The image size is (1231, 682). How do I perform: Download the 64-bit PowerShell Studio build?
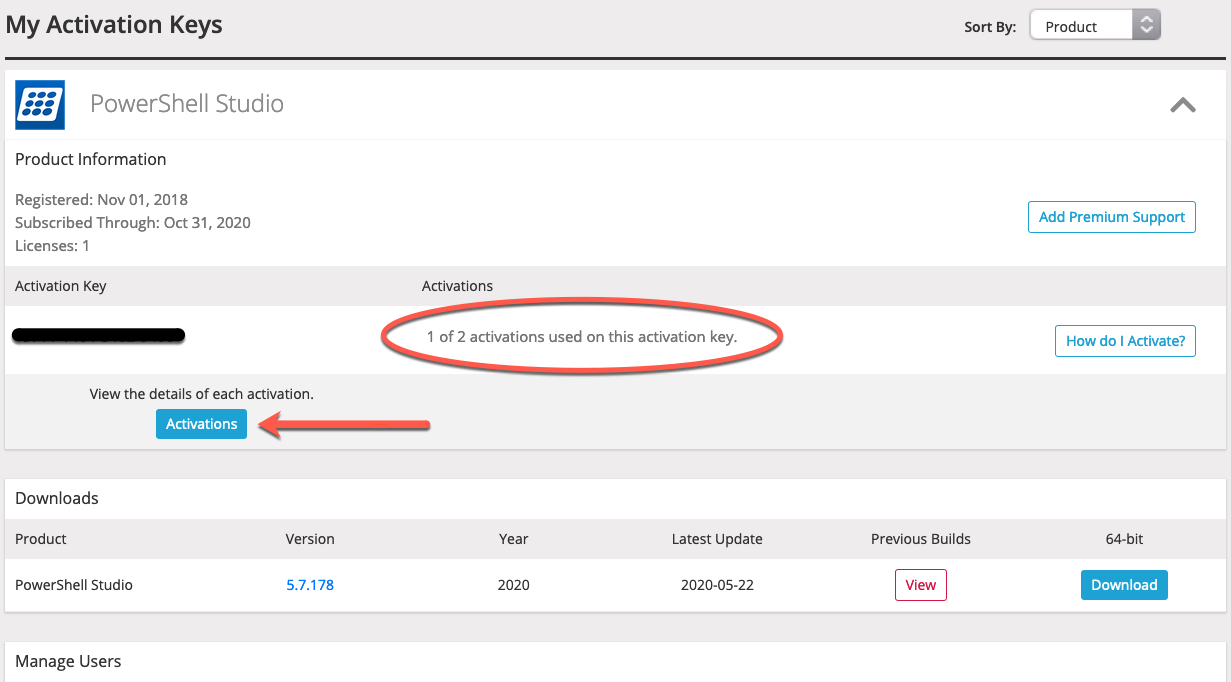1124,585
